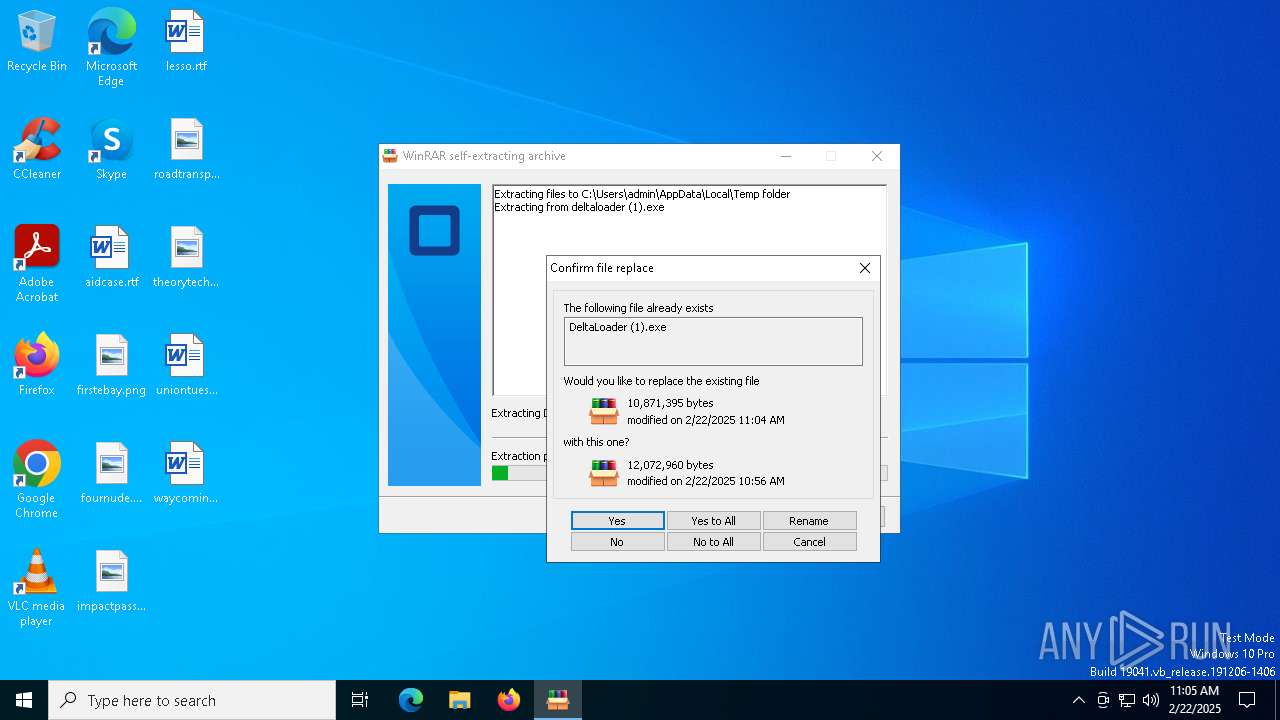The image size is (1280, 720).
Task: Click No to All button
Action: [x=714, y=542]
